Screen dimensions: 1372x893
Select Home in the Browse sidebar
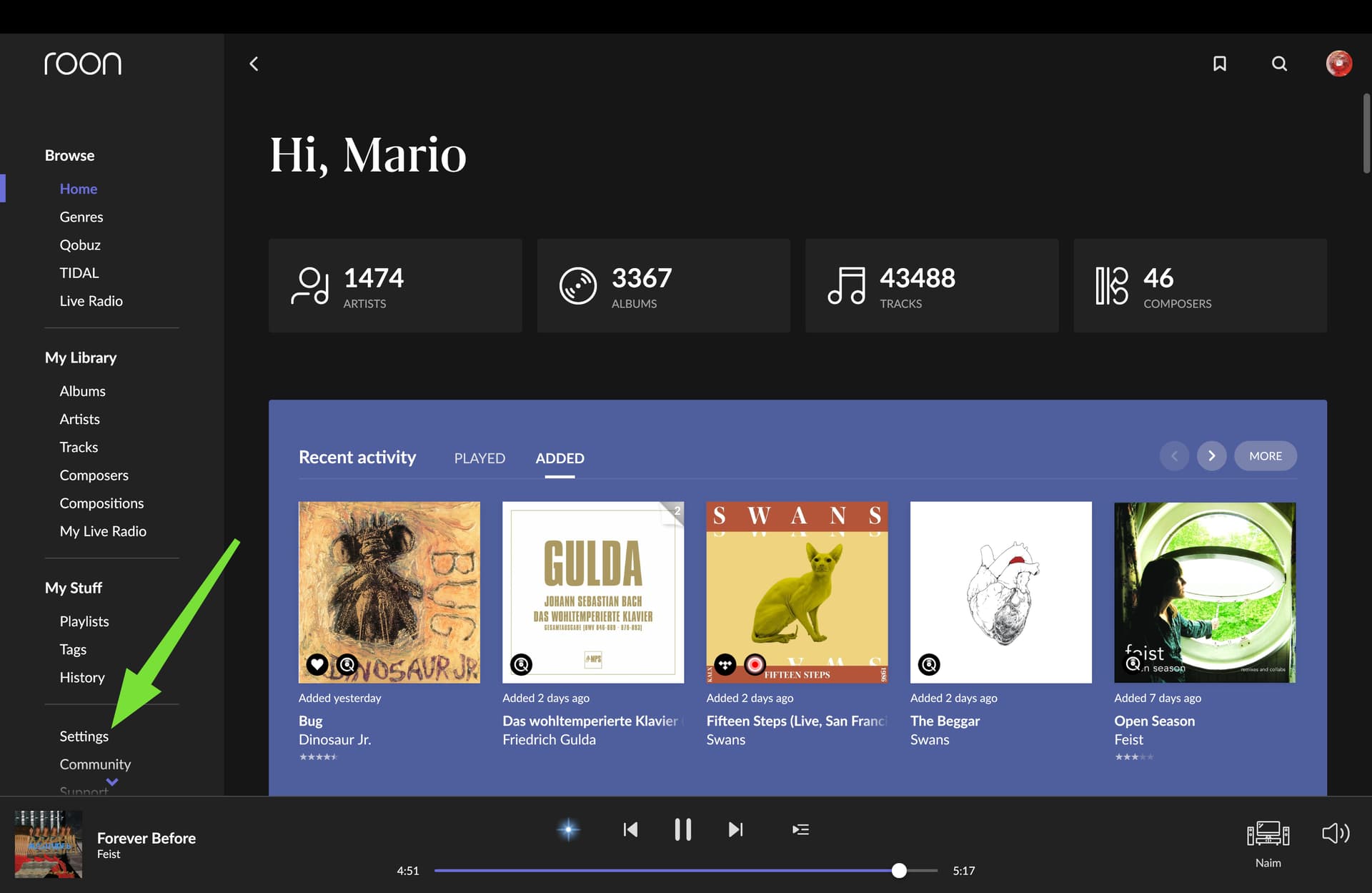coord(79,189)
